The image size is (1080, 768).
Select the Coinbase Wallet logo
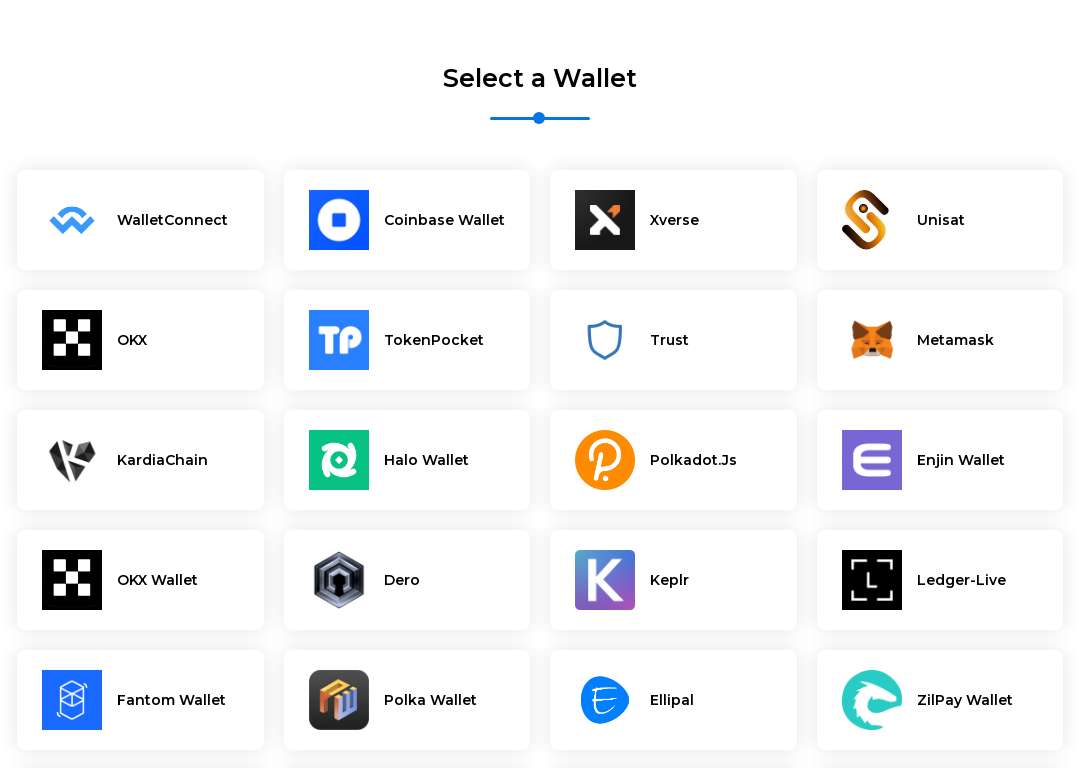click(338, 220)
